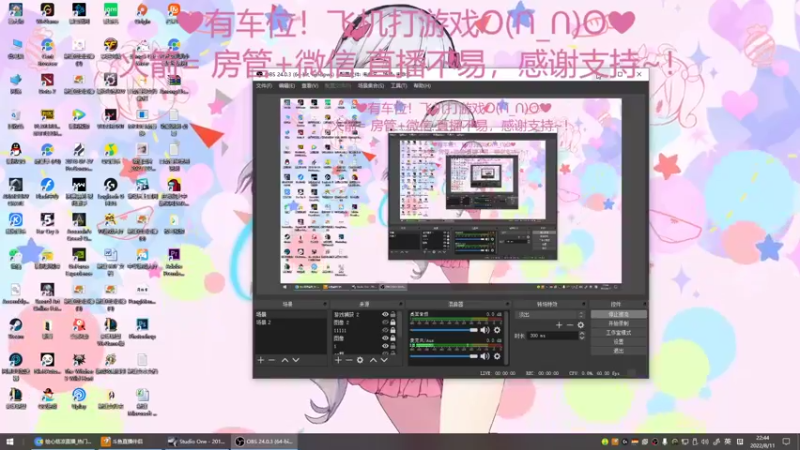800x450 pixels.
Task: Mute 麦克风/Aux with its speaker icon
Action: point(485,356)
